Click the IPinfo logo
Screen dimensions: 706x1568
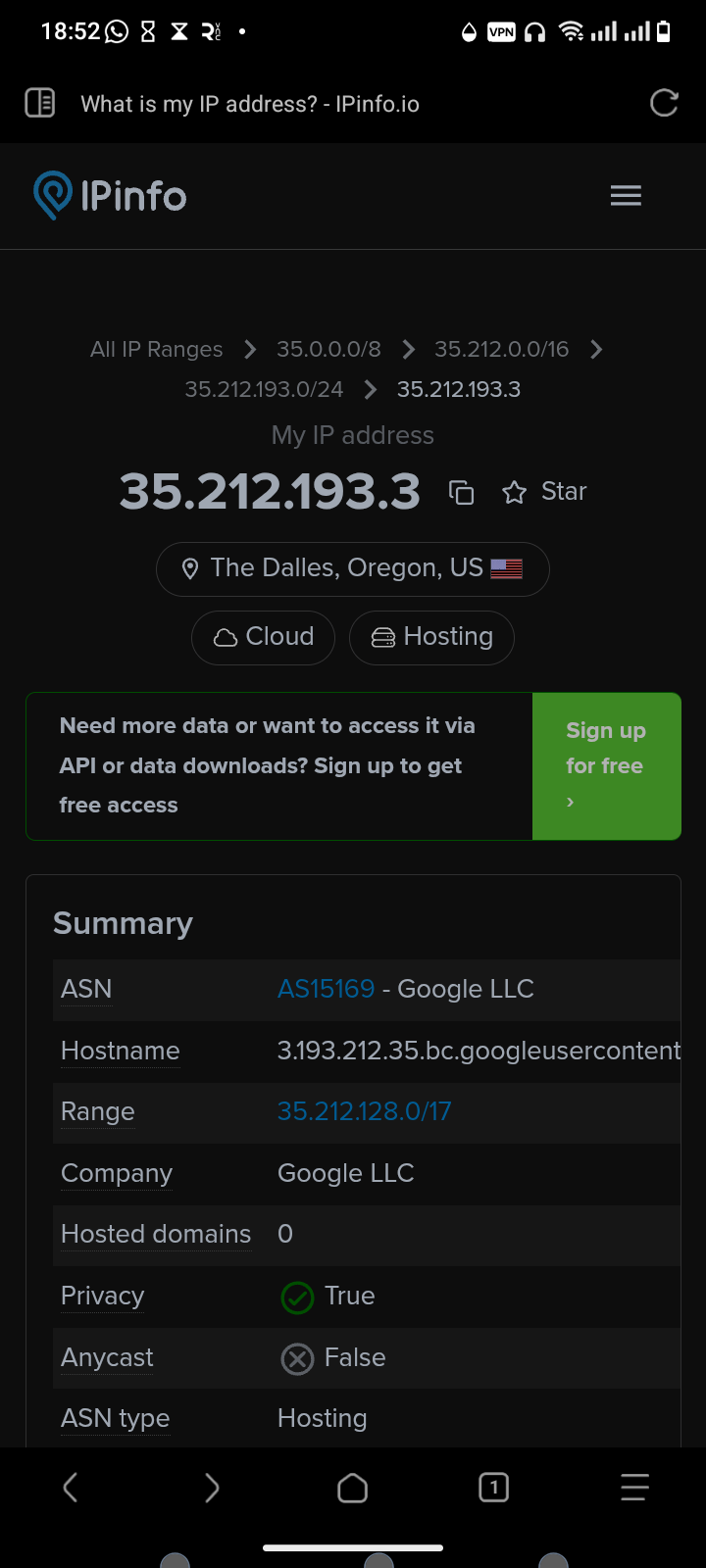point(110,196)
